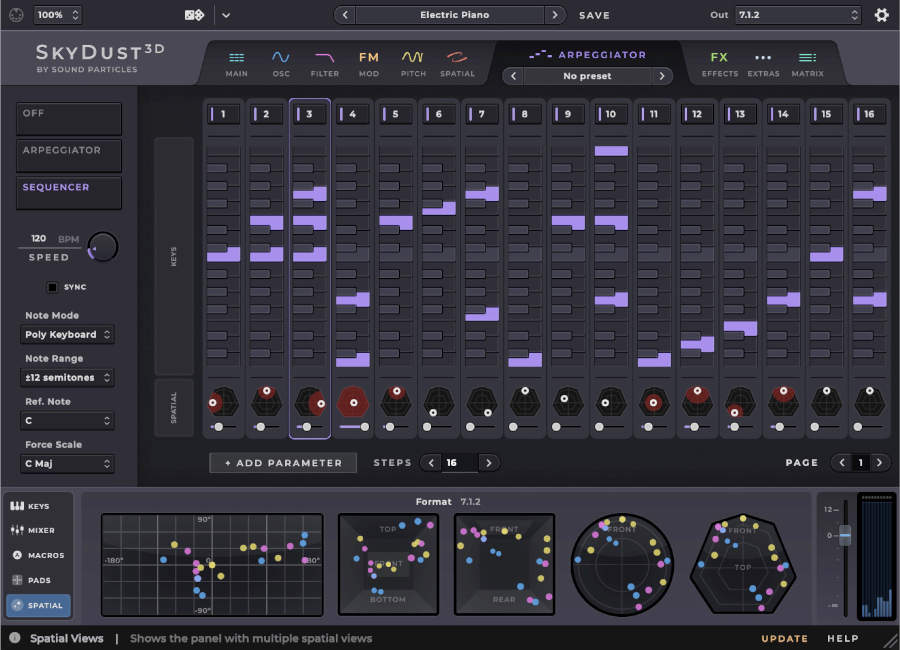The width and height of the screenshot is (900, 650).
Task: Switch to the Main tab
Action: pyautogui.click(x=236, y=61)
